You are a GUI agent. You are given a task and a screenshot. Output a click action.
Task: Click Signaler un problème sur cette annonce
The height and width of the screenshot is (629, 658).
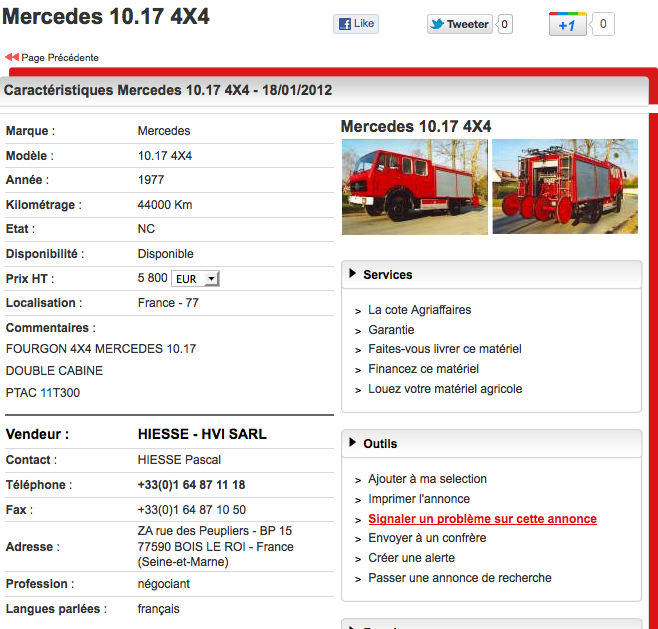(x=482, y=519)
